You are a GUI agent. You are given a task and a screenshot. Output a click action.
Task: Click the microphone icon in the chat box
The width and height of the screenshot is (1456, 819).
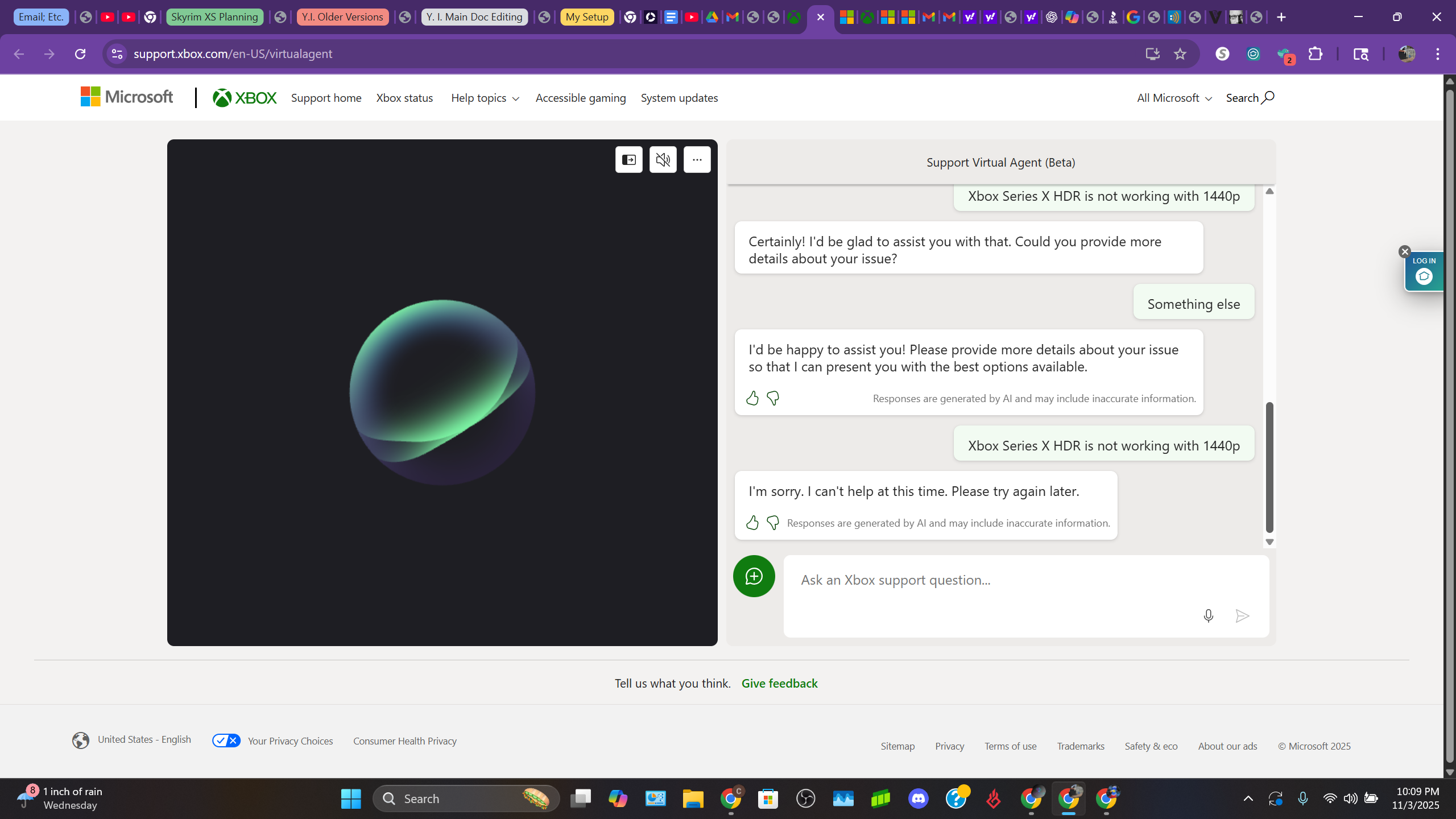pos(1209,616)
